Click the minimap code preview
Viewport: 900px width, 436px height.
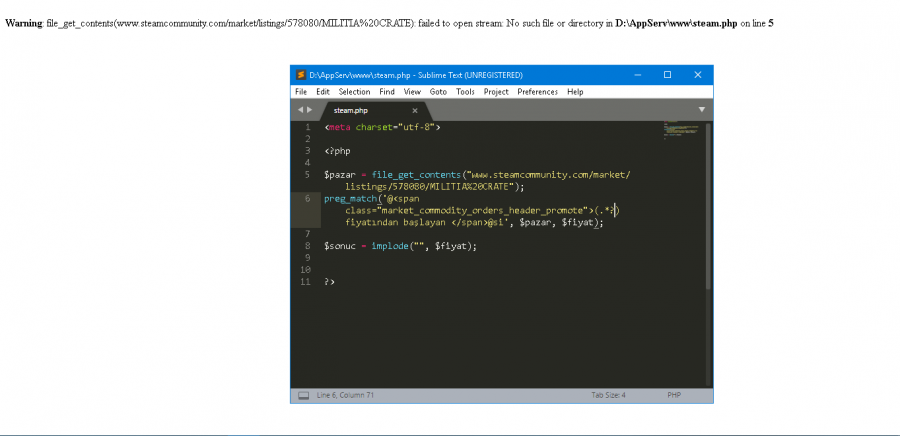(680, 130)
